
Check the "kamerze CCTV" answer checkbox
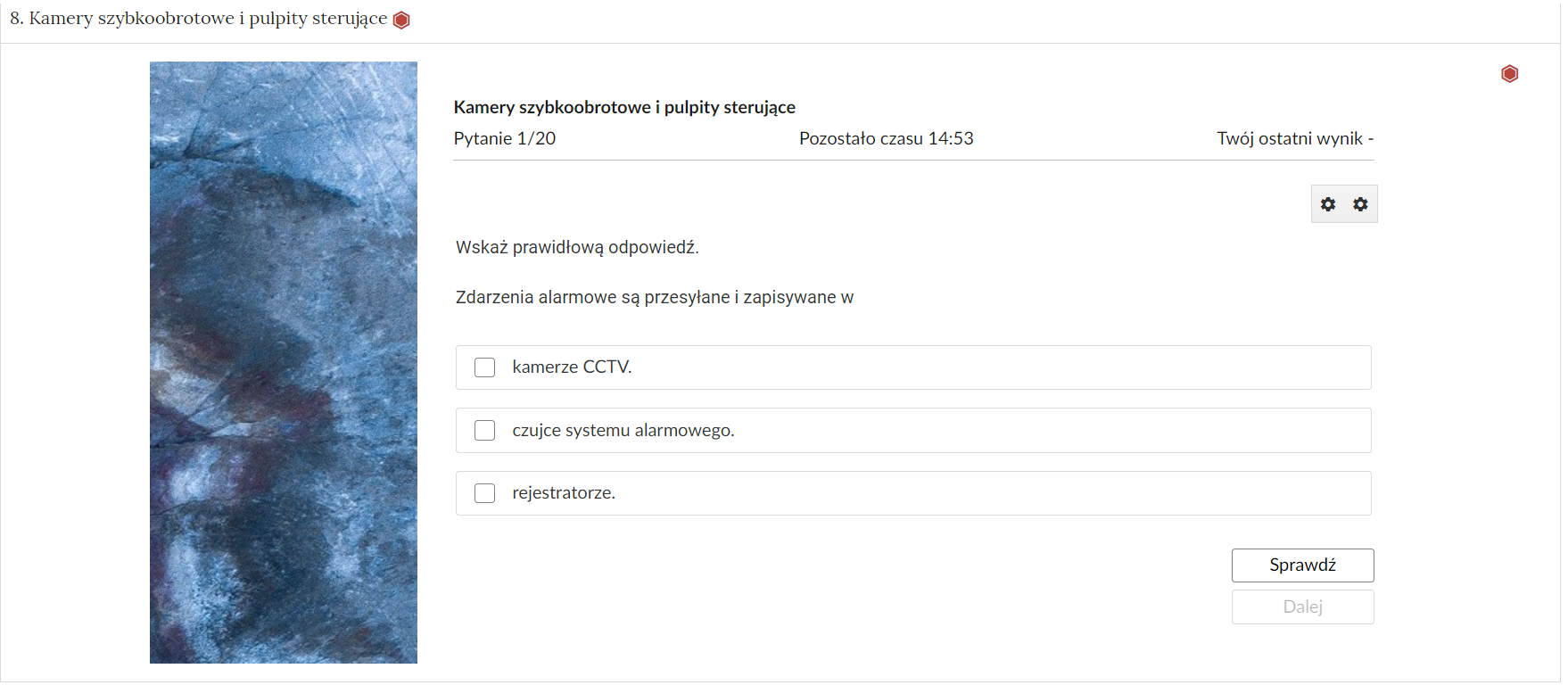click(x=484, y=367)
